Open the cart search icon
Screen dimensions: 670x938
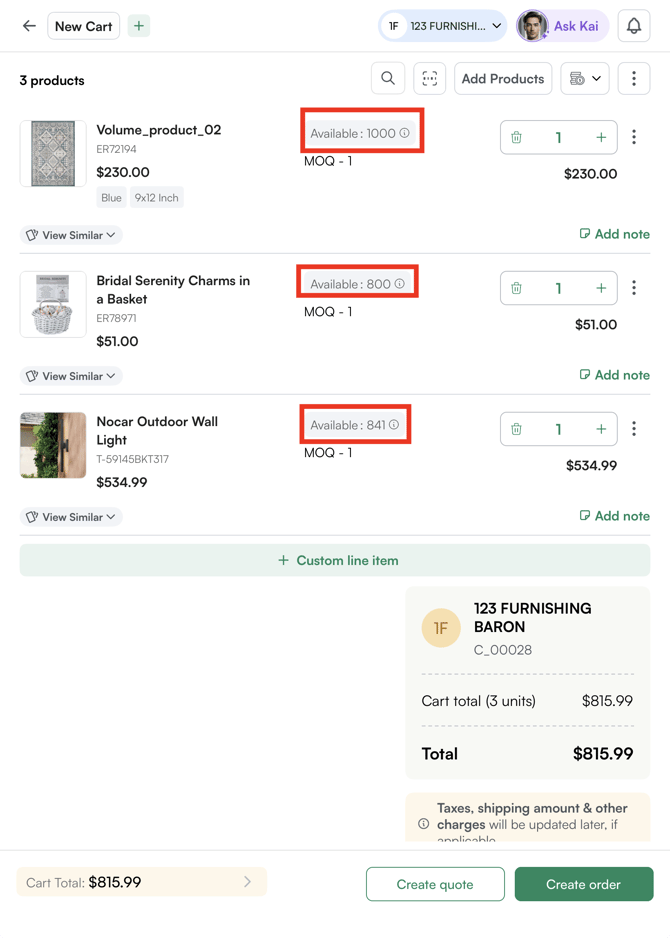point(388,78)
